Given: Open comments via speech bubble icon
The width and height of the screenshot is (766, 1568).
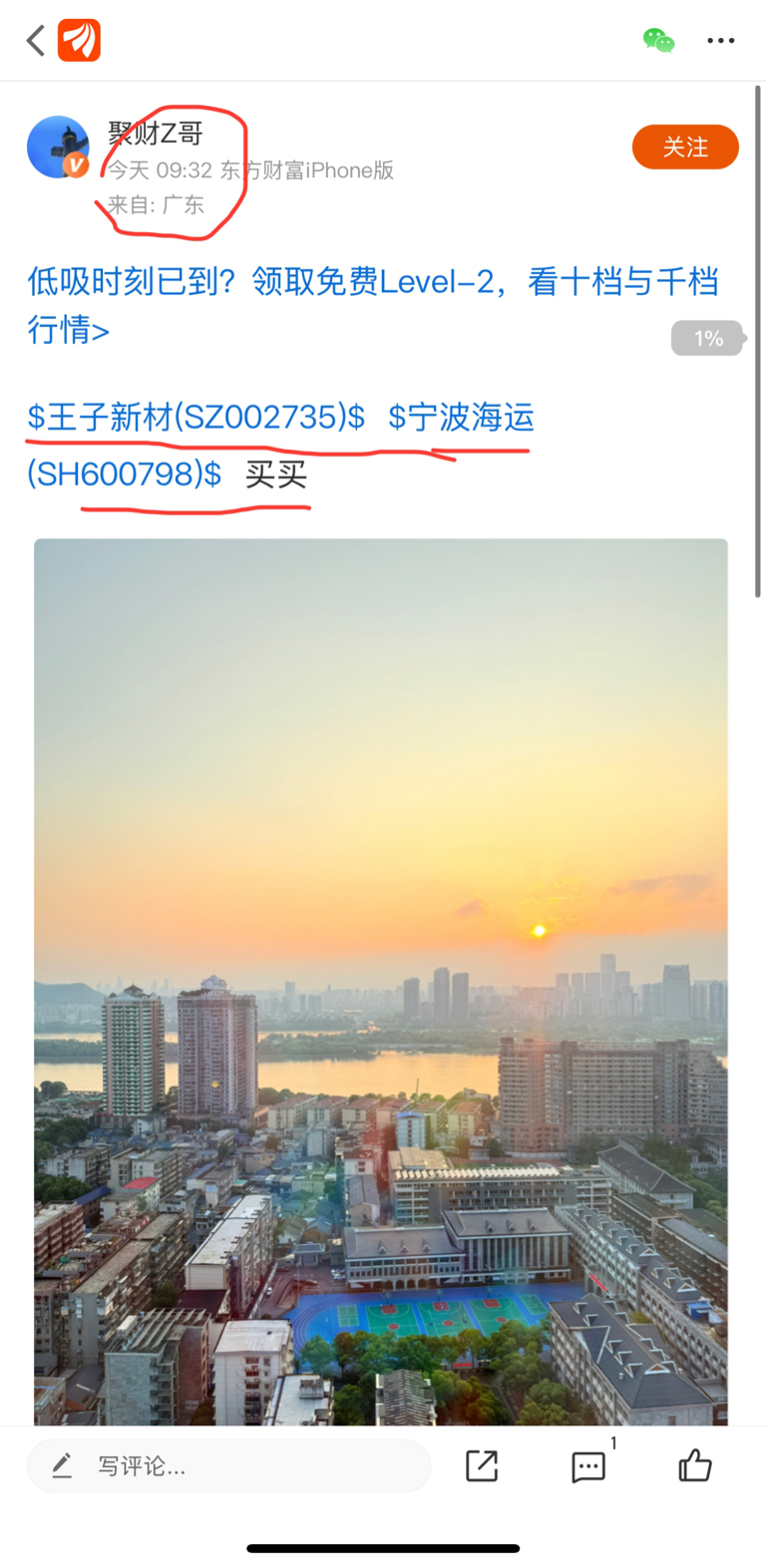Looking at the screenshot, I should click(x=588, y=1465).
